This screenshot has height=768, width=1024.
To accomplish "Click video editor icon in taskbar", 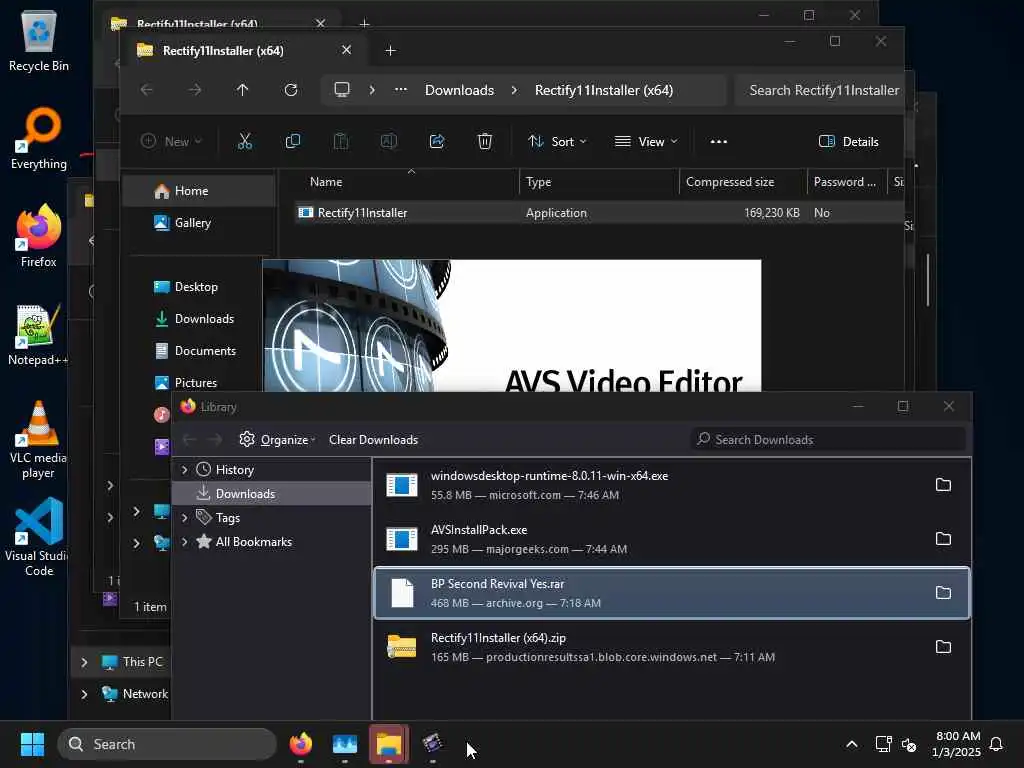I will 432,744.
